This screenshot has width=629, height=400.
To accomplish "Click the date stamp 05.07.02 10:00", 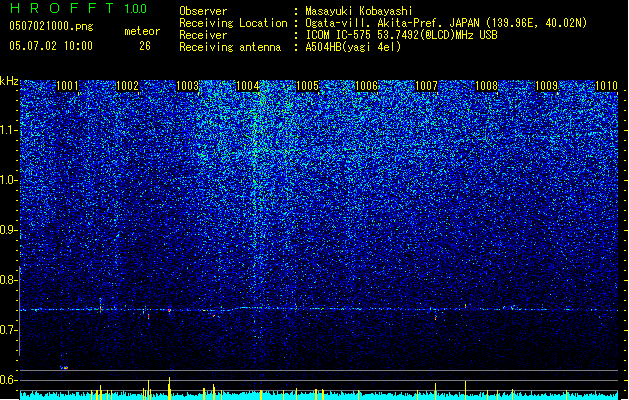I will pyautogui.click(x=51, y=46).
